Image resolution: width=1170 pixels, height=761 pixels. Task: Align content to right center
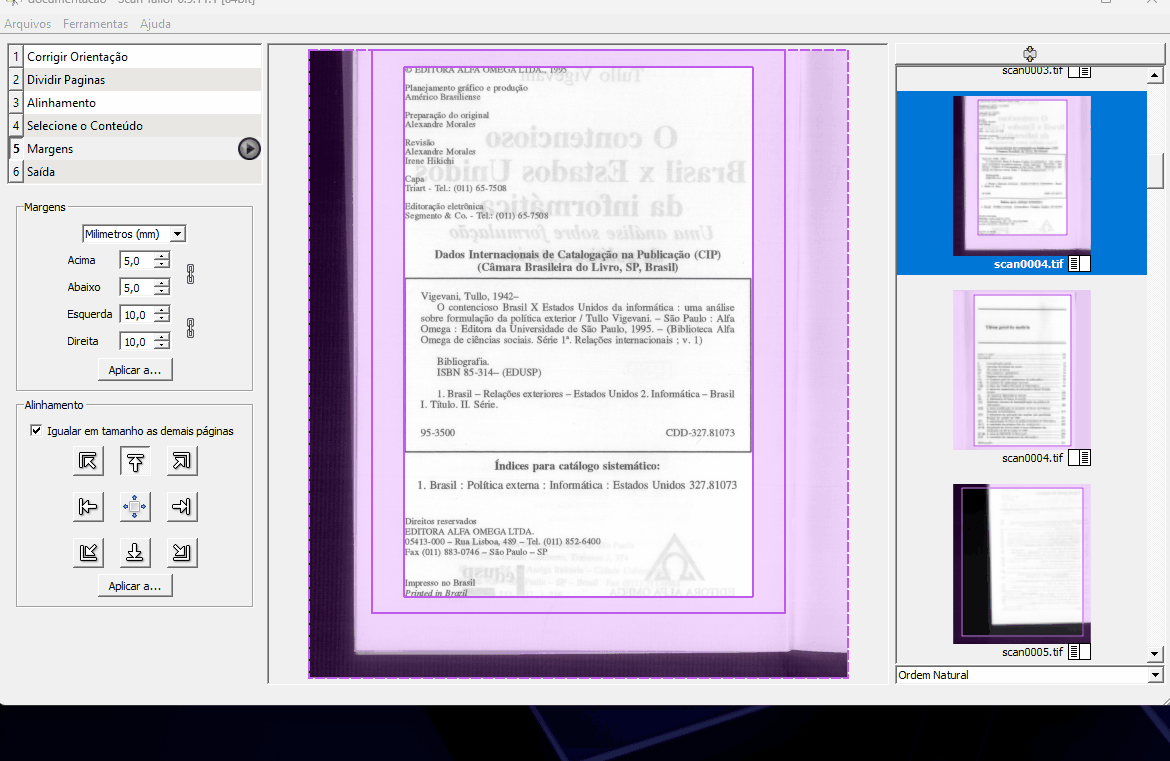pos(182,507)
